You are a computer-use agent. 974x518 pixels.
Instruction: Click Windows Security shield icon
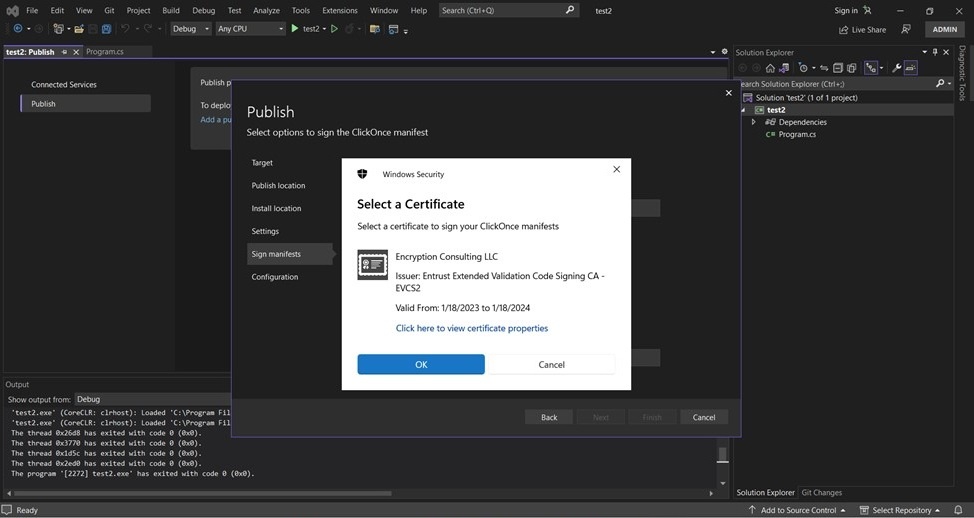(x=362, y=174)
